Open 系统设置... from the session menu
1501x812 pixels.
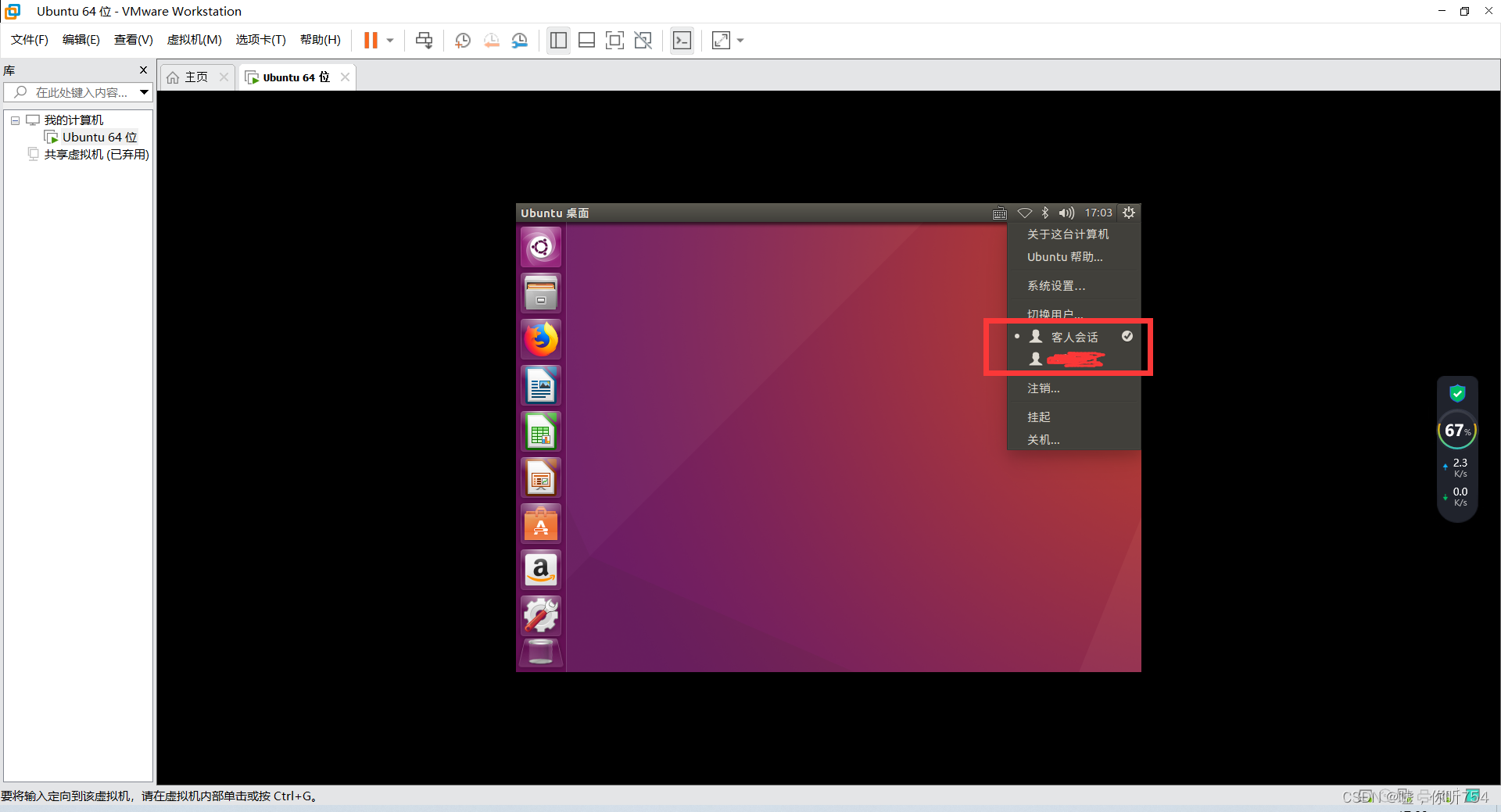tap(1074, 286)
